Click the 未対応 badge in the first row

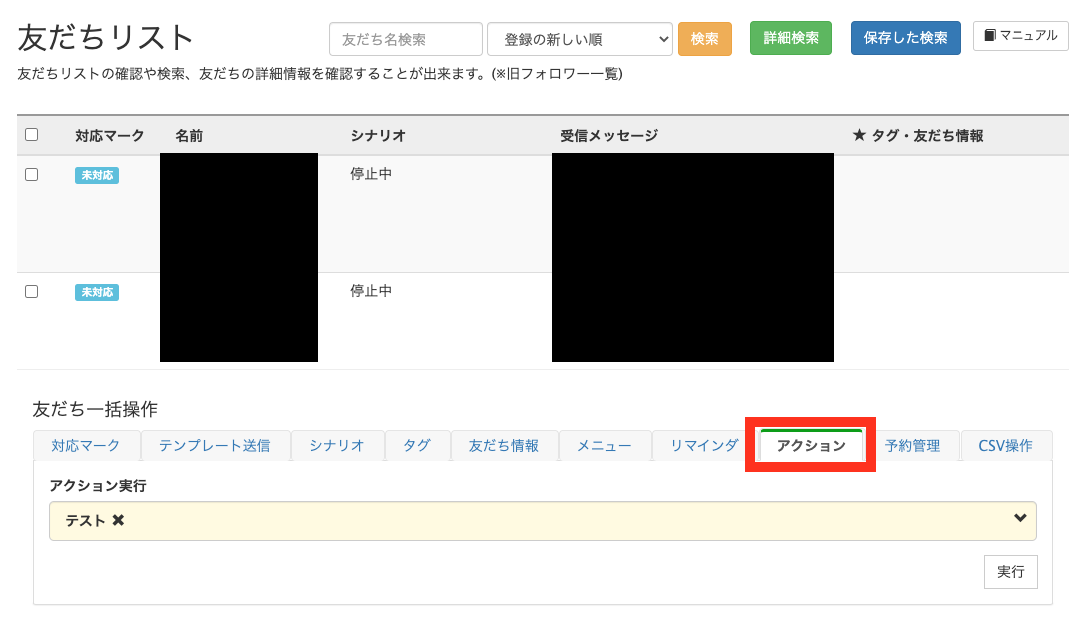[97, 175]
